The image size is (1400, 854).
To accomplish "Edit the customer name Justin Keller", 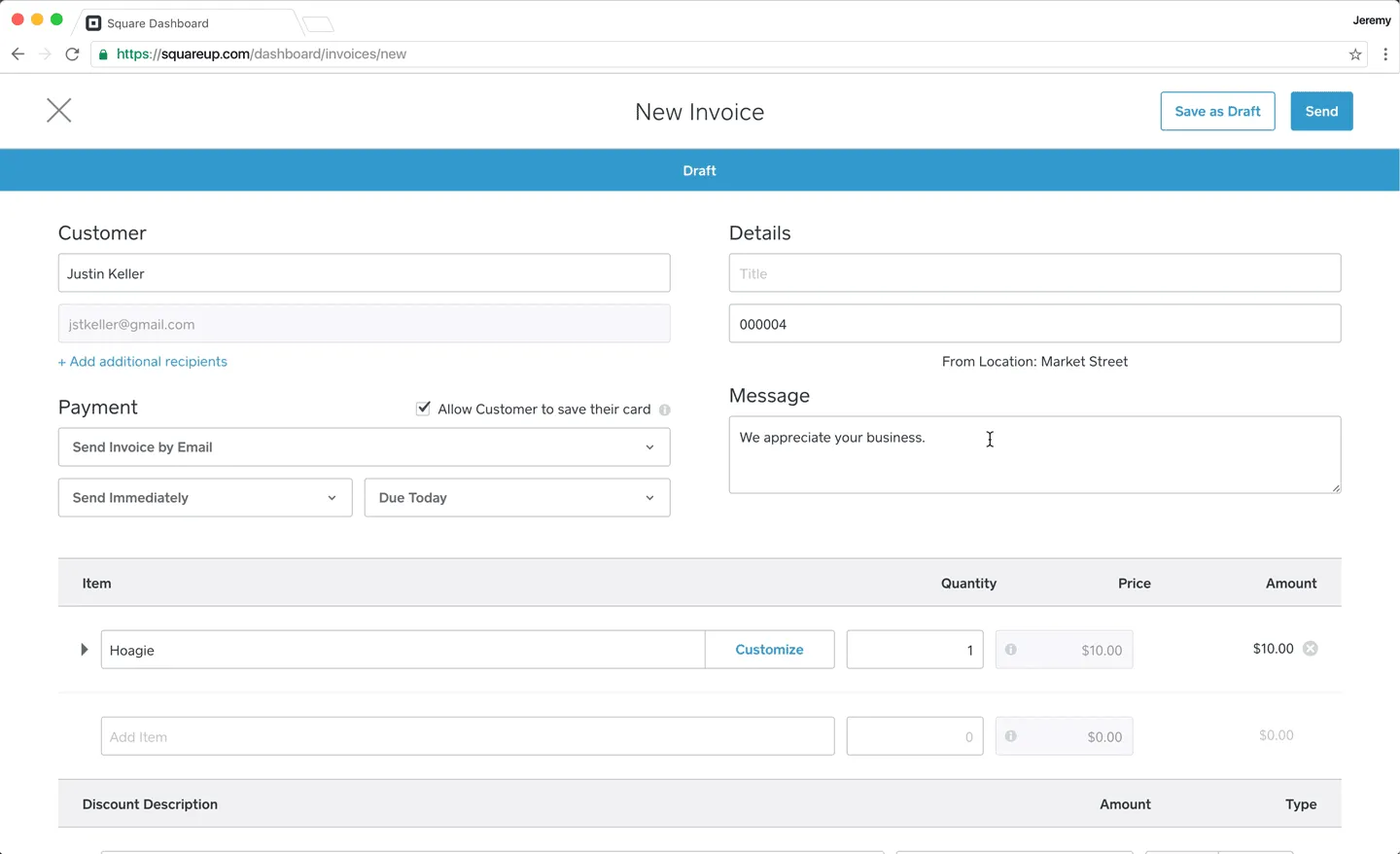I will [364, 273].
